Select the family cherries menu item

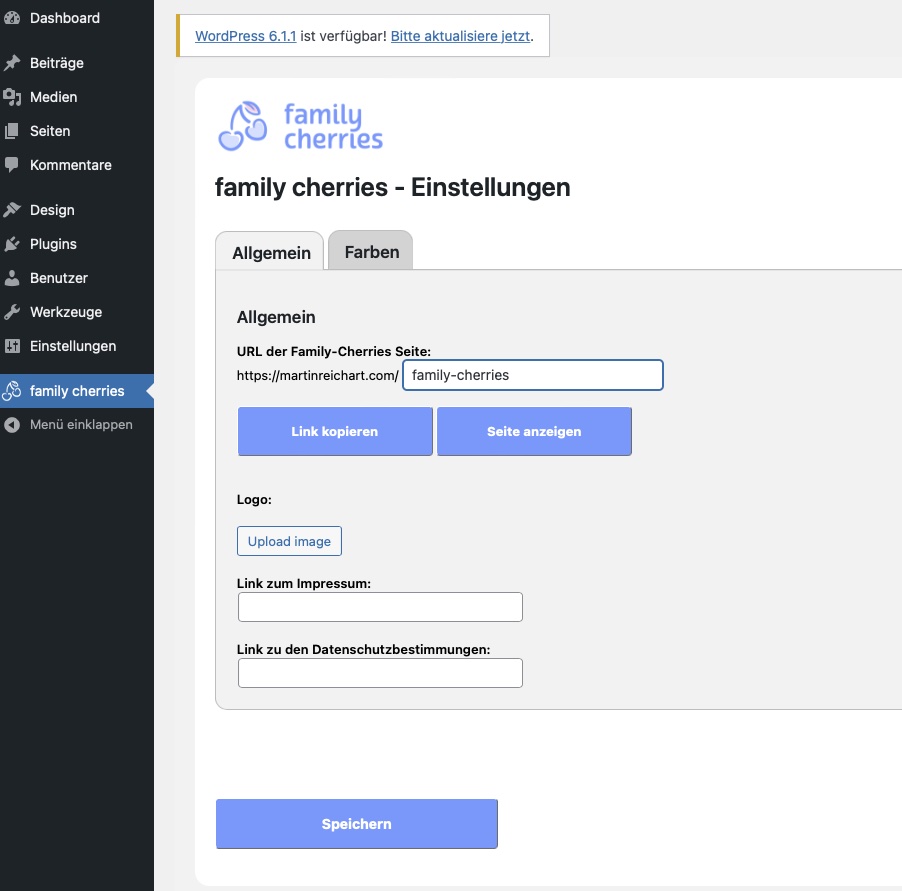(76, 391)
